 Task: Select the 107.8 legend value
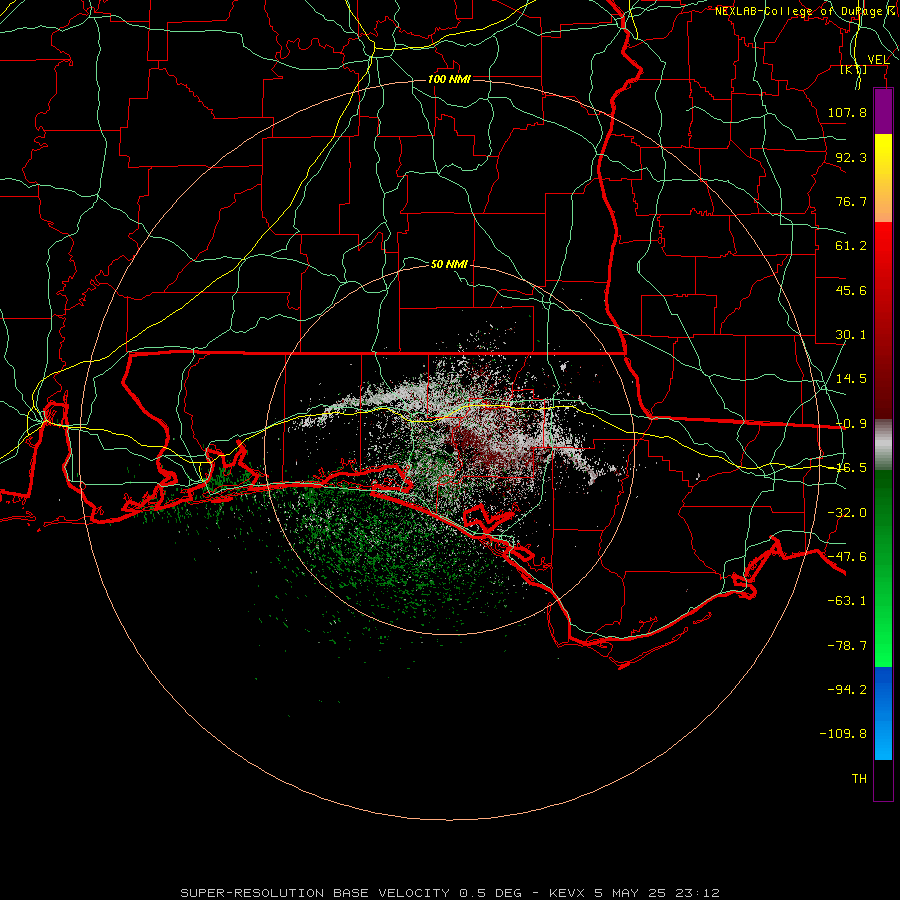point(847,112)
